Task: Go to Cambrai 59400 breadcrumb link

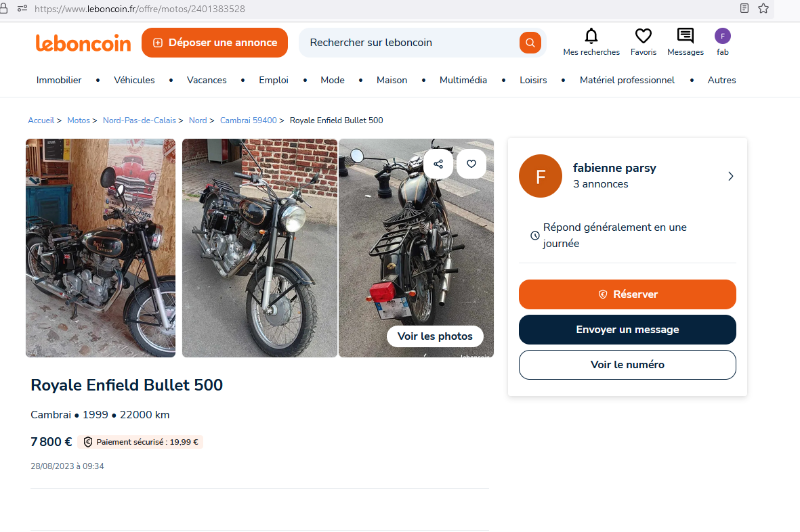Action: click(248, 120)
